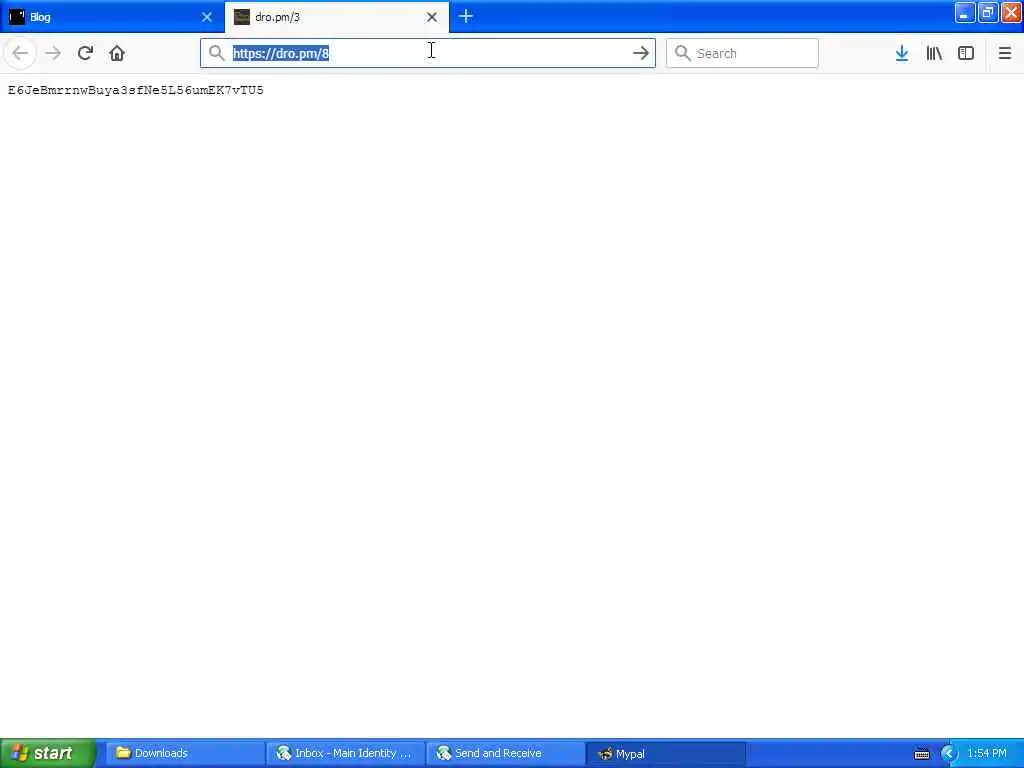Click the search box magnifier icon

tap(682, 53)
